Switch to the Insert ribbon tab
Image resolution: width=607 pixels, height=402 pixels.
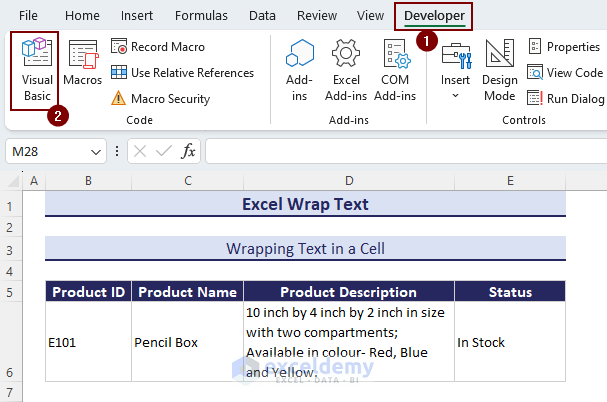[x=137, y=15]
